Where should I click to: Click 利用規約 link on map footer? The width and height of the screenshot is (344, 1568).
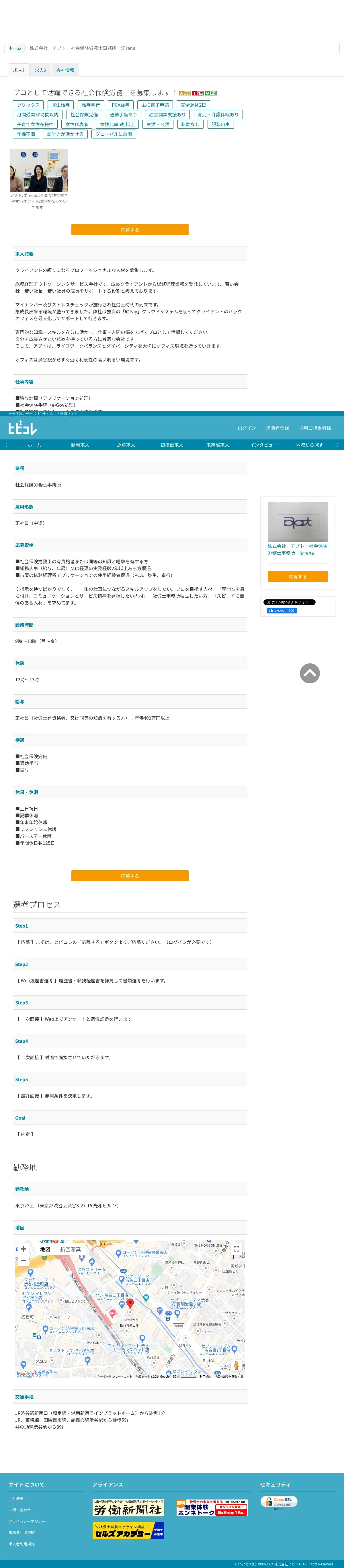[x=206, y=1376]
